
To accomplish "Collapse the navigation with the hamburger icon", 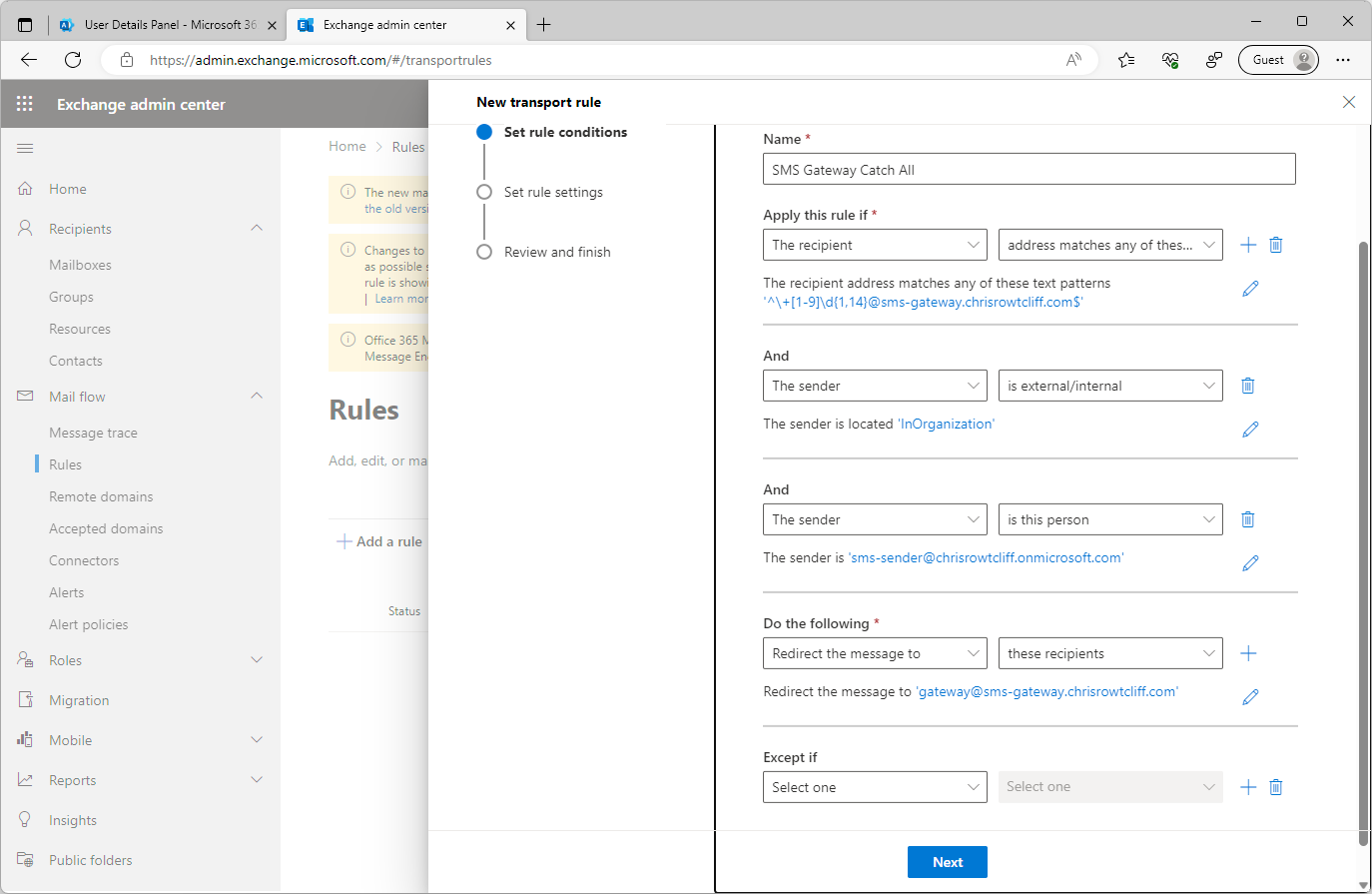I will point(26,148).
